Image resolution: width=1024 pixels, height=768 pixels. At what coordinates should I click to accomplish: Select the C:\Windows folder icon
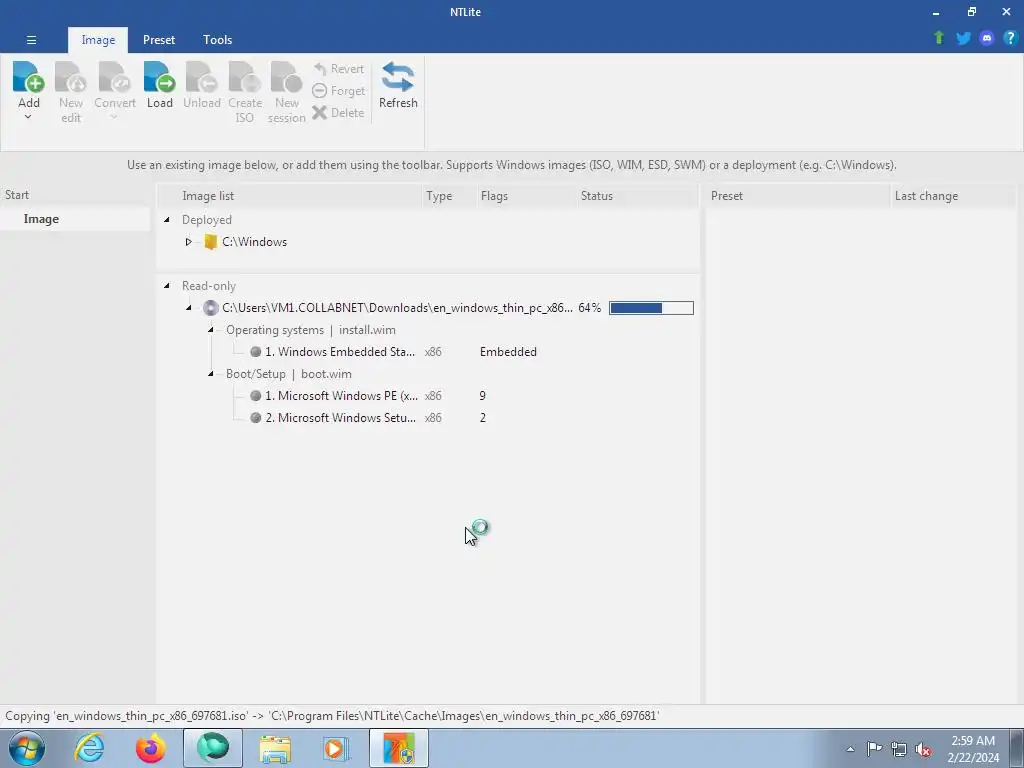[210, 242]
